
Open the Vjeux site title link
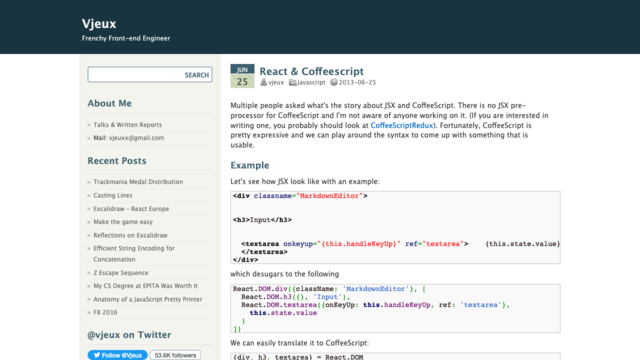tap(99, 24)
